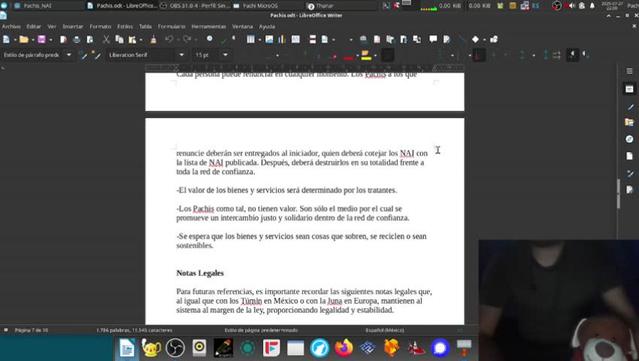
Task: Click the LibreOffice Writer dock icon
Action: pos(127,348)
